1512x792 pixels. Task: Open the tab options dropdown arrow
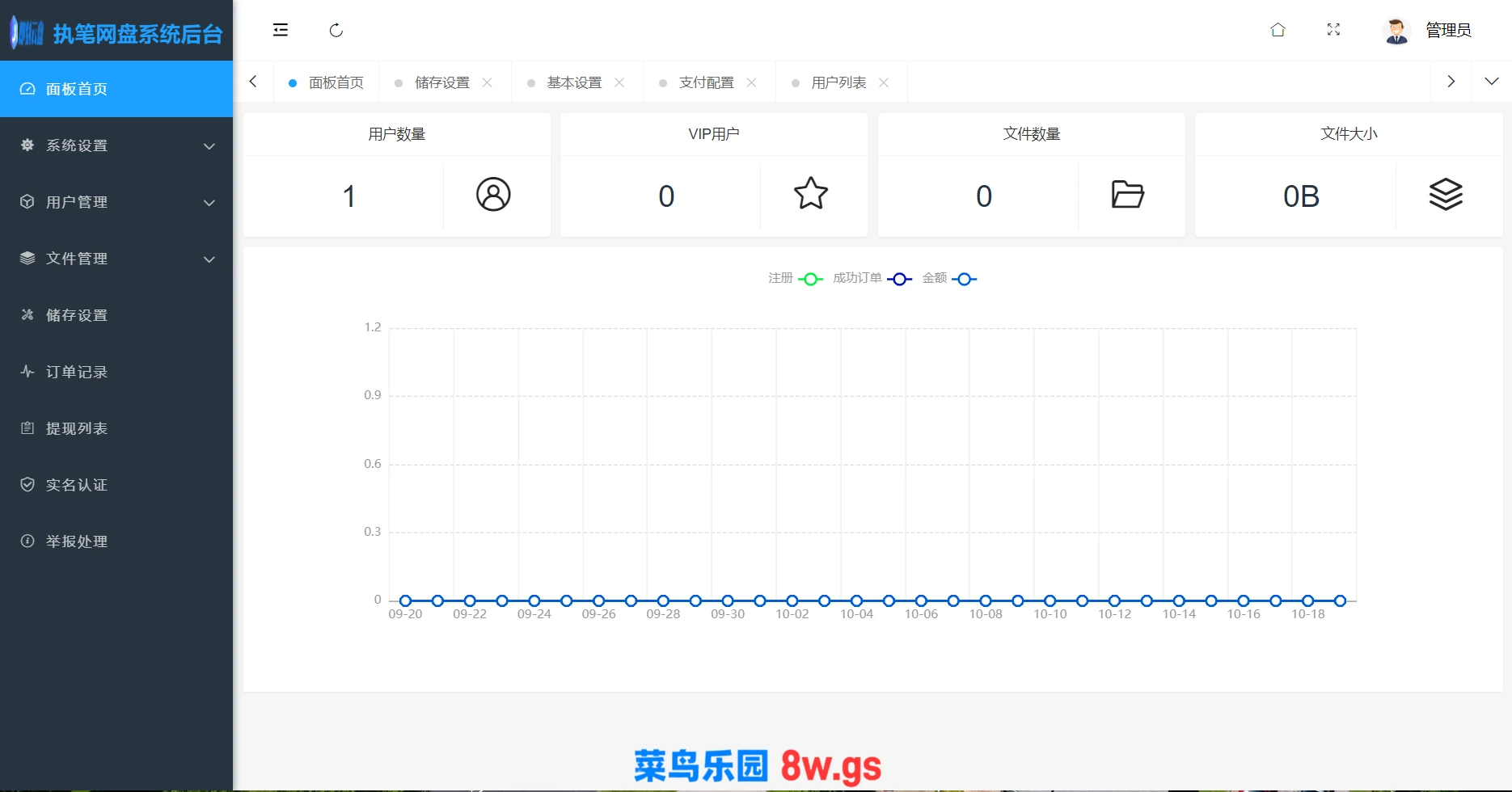click(1492, 82)
